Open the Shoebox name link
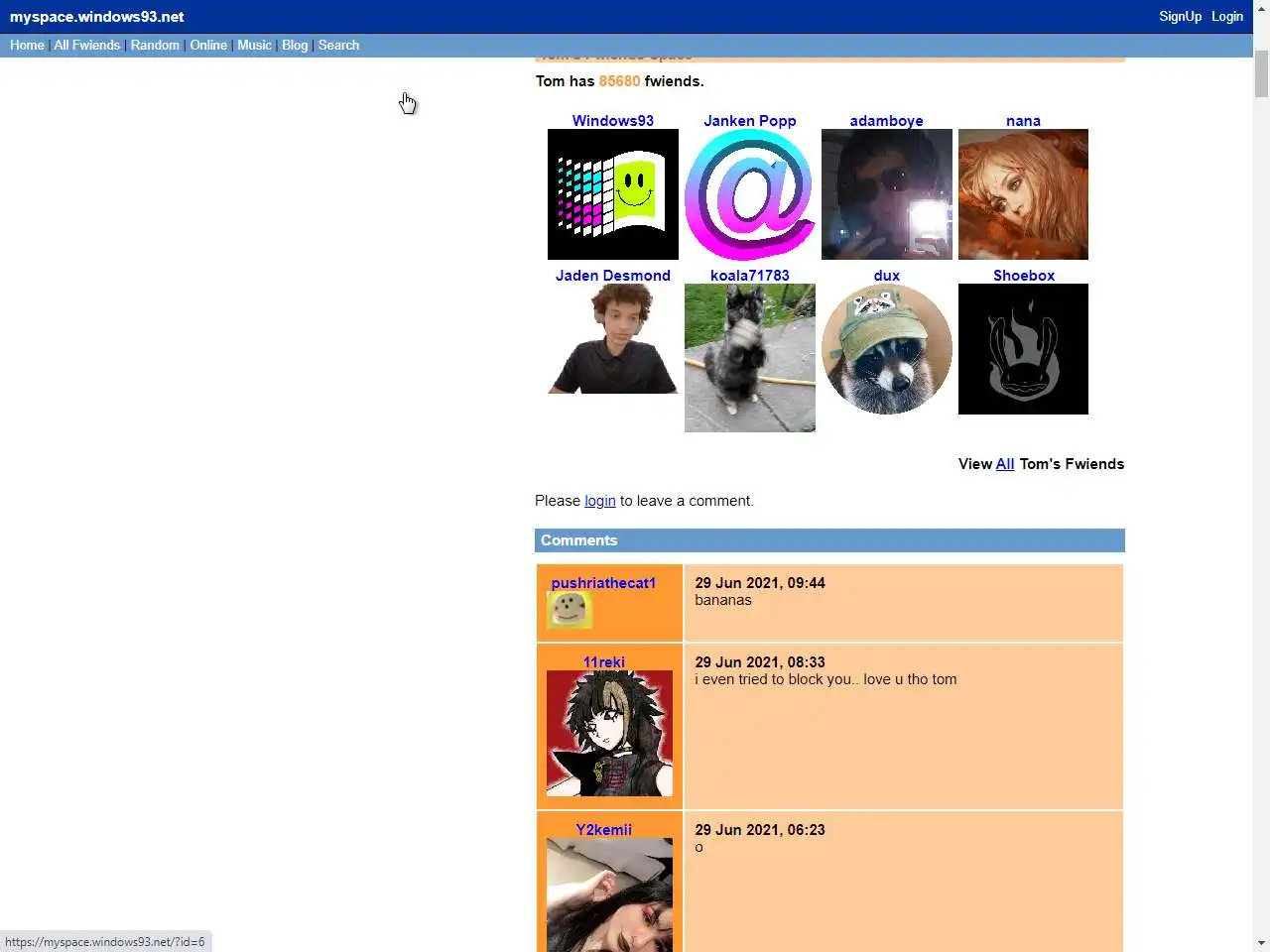The image size is (1270, 952). click(1024, 276)
